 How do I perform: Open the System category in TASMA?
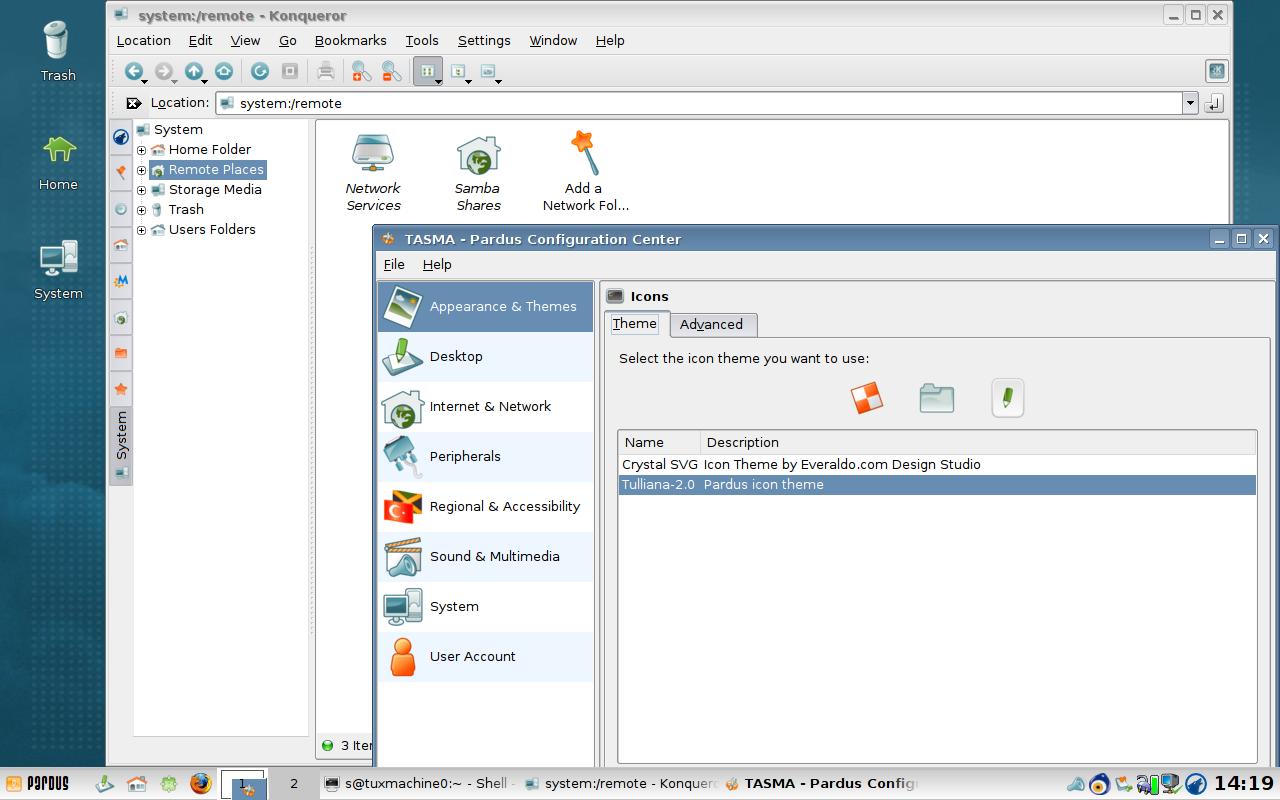click(486, 607)
